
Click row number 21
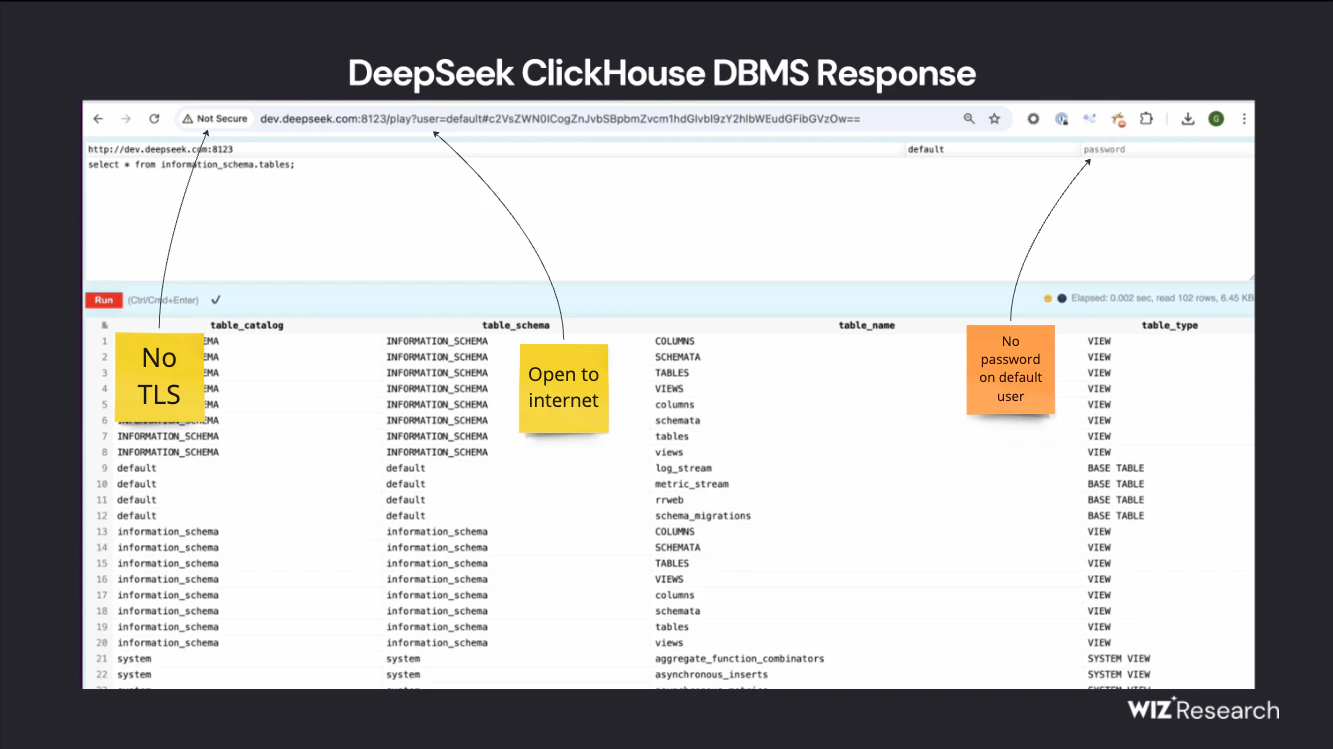point(102,659)
